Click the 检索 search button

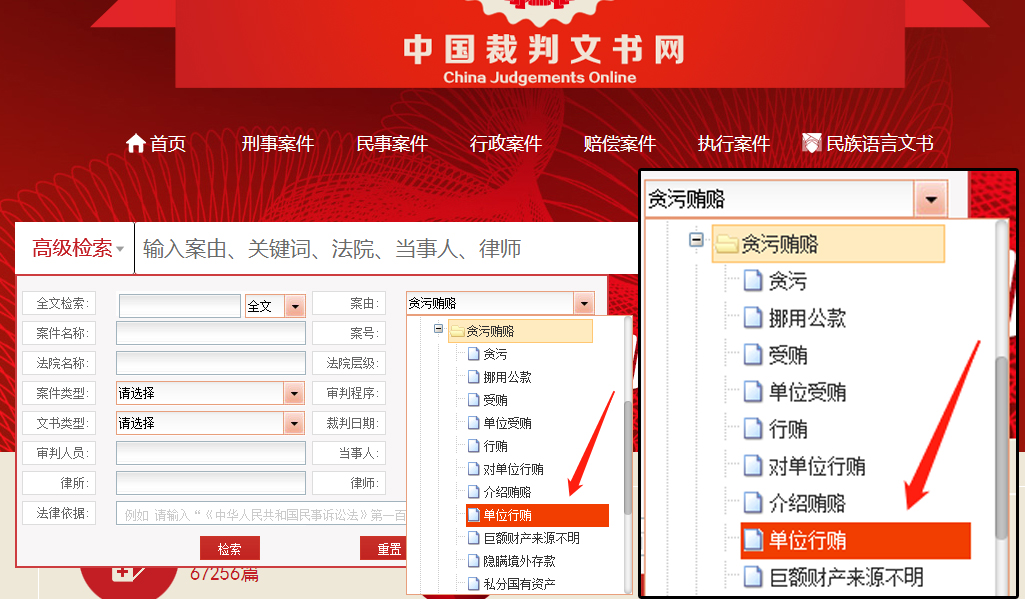(x=229, y=549)
